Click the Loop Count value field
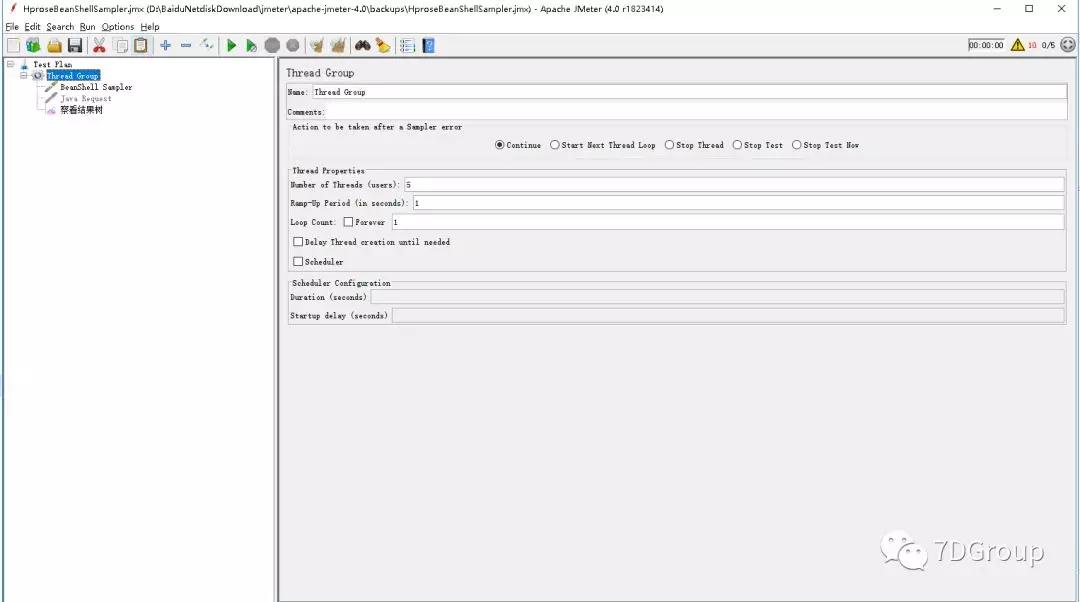Image resolution: width=1080 pixels, height=602 pixels. pos(728,222)
